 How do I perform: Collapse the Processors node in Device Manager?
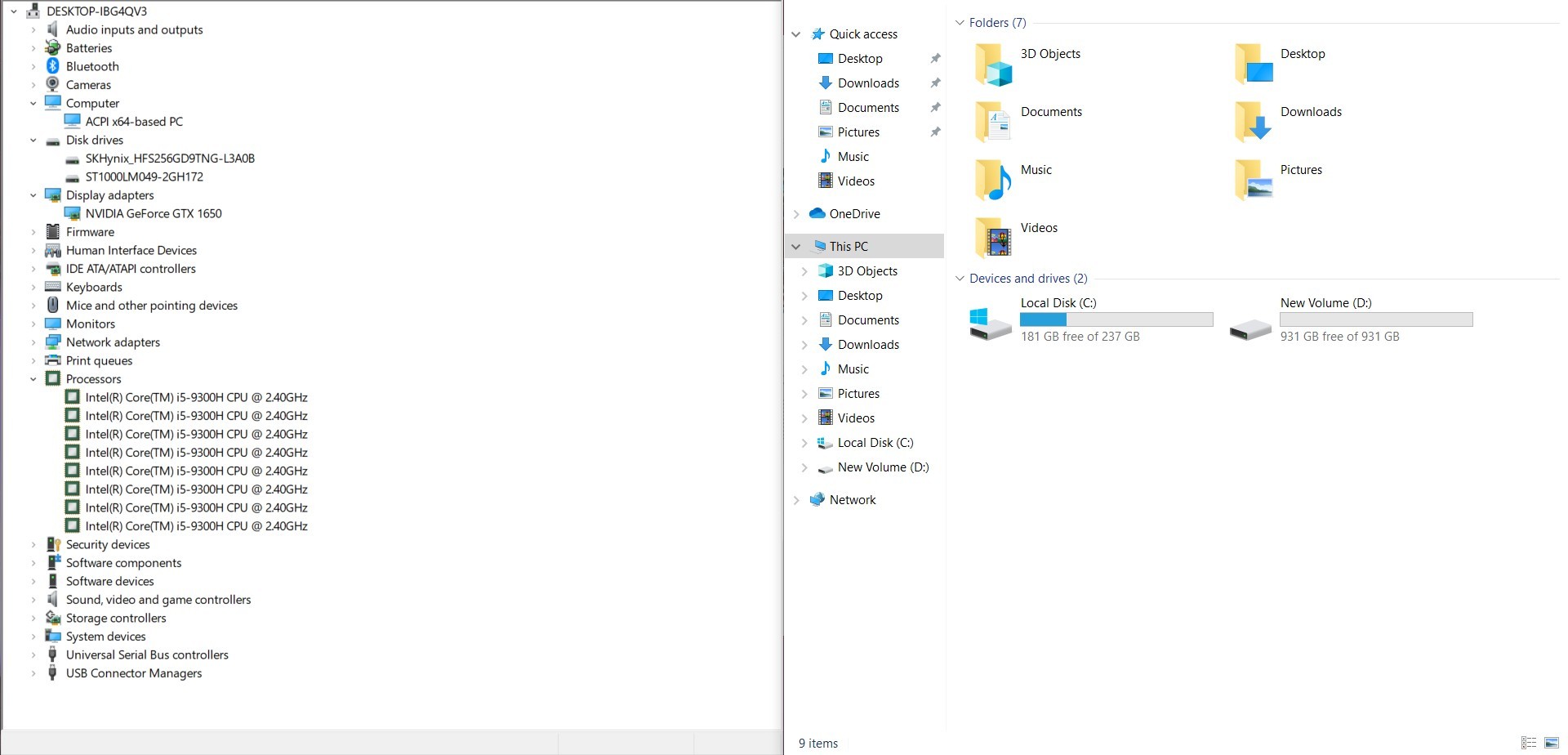point(33,378)
